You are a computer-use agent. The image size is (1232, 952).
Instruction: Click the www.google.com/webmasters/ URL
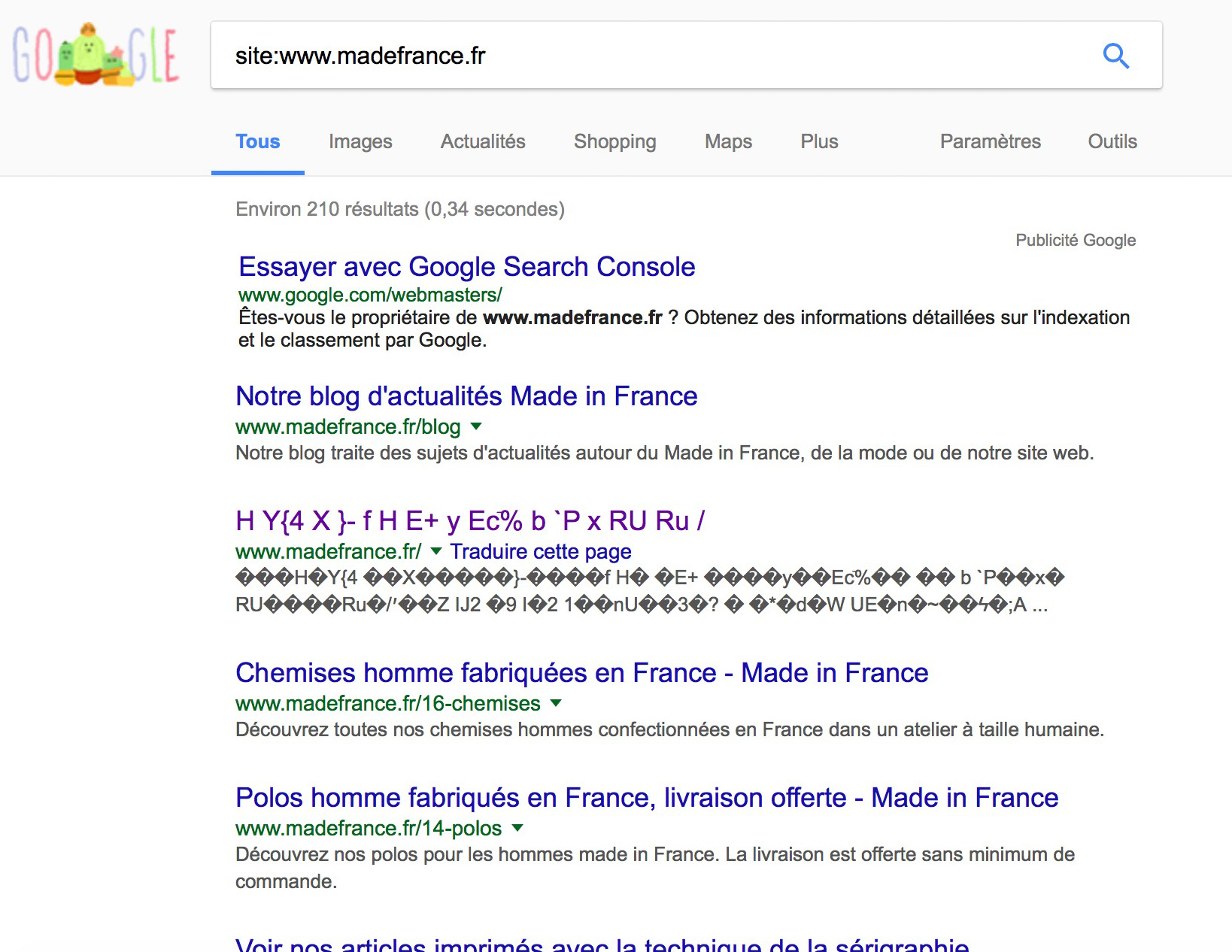click(370, 295)
